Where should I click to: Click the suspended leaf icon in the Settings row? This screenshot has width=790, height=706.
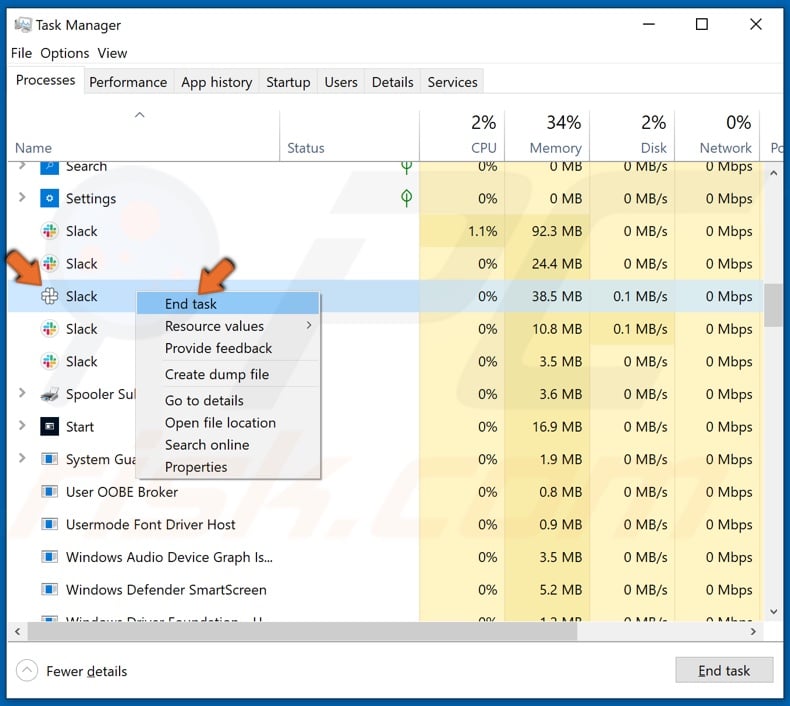pyautogui.click(x=407, y=198)
